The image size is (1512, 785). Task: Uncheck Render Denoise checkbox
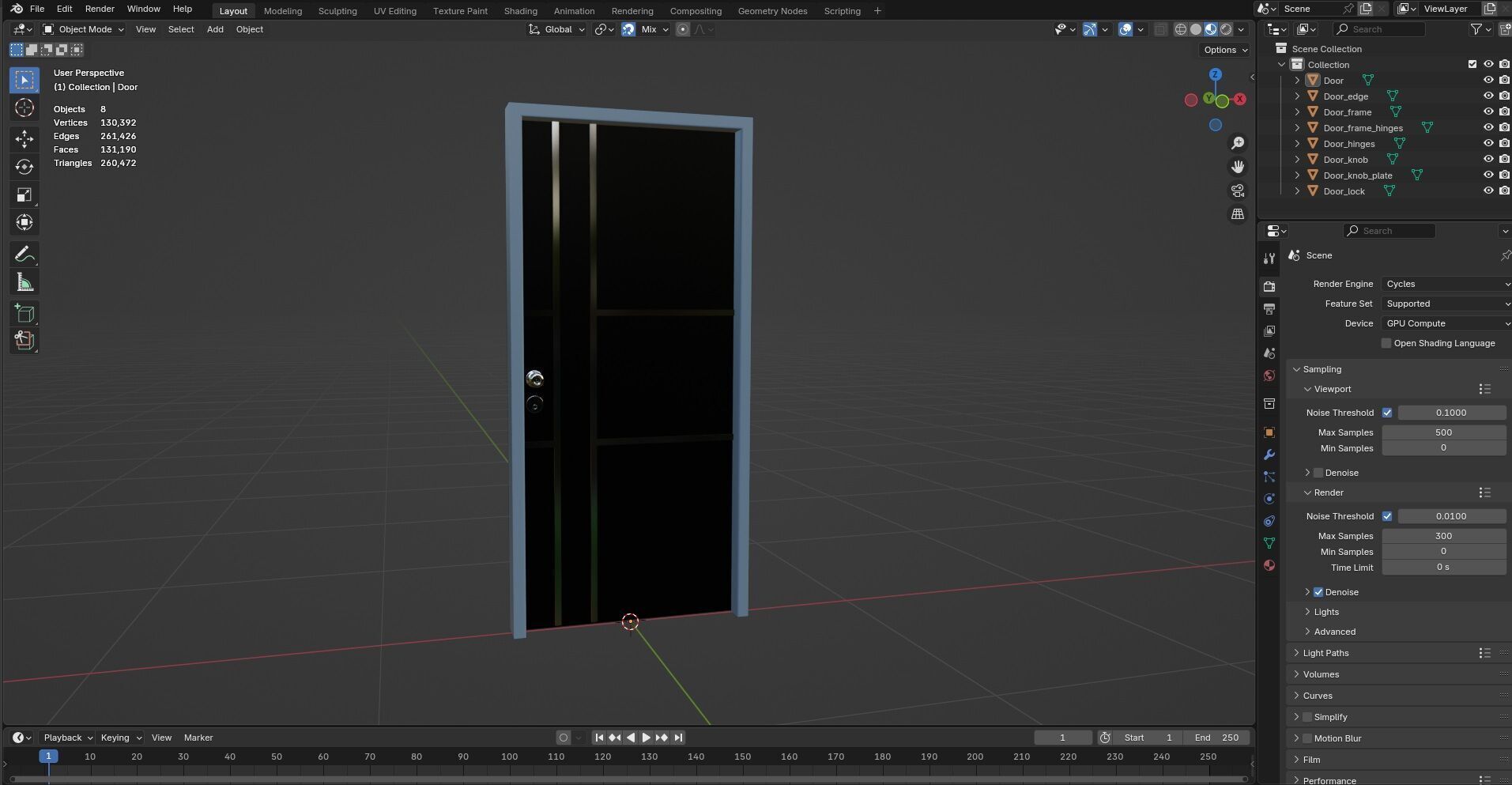(x=1318, y=592)
